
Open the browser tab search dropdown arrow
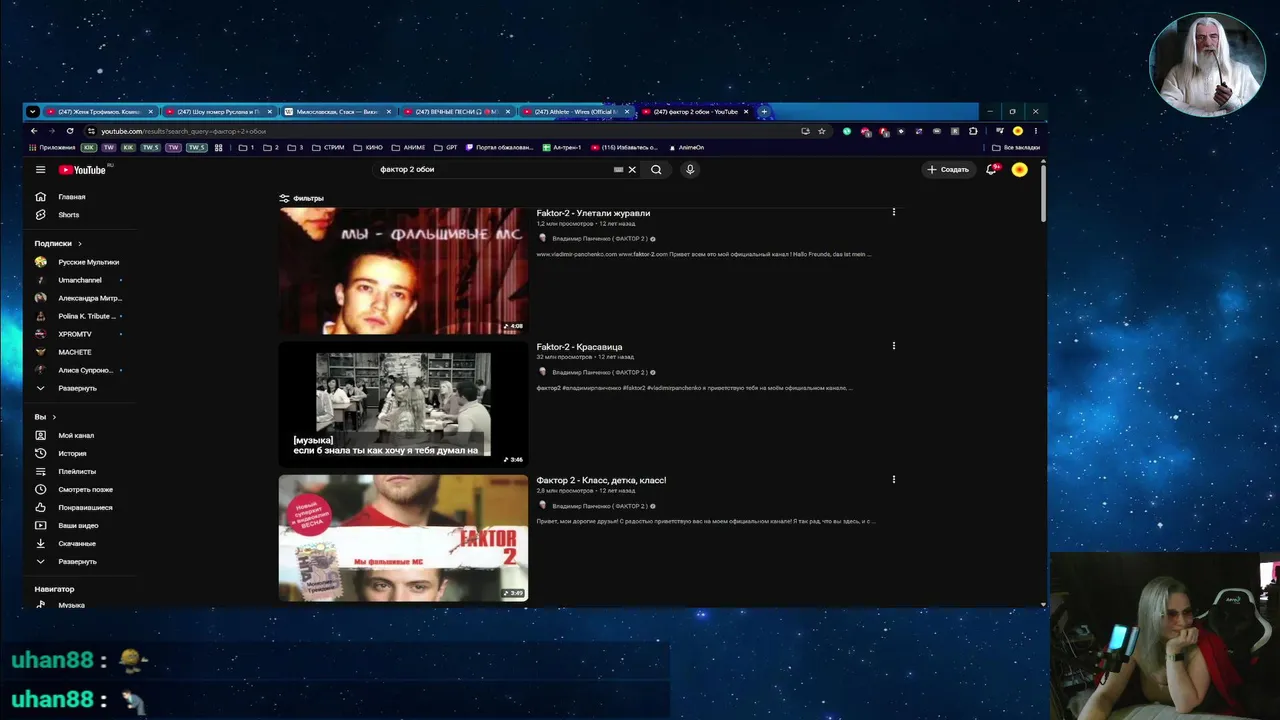32,112
